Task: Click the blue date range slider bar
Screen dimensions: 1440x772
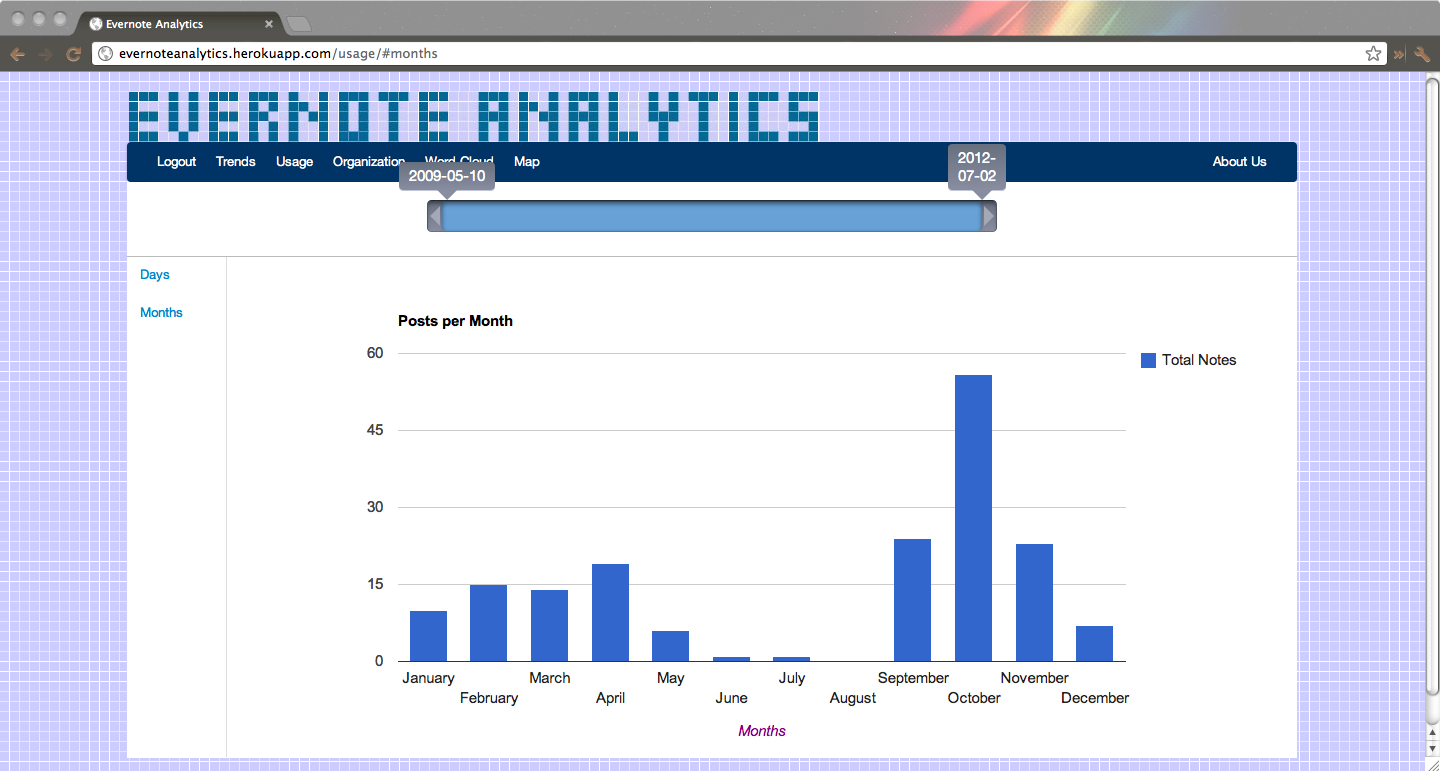Action: pyautogui.click(x=712, y=216)
